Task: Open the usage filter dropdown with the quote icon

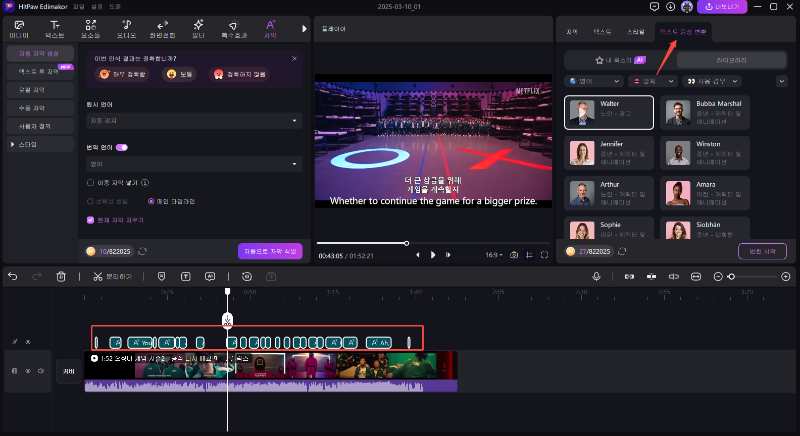Action: click(712, 82)
